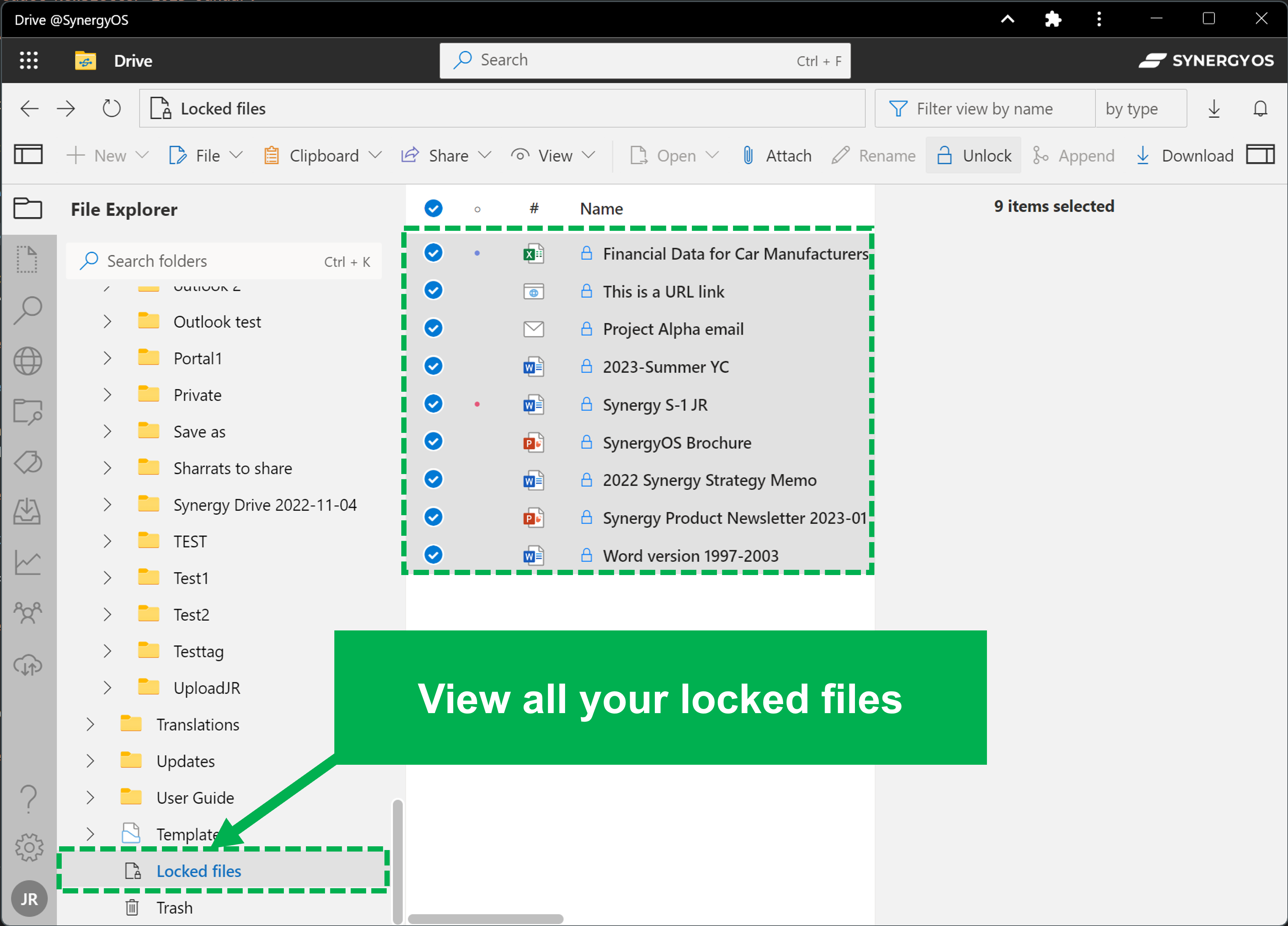Expand the Sharrats to share folder
Image resolution: width=1288 pixels, height=926 pixels.
tap(107, 468)
